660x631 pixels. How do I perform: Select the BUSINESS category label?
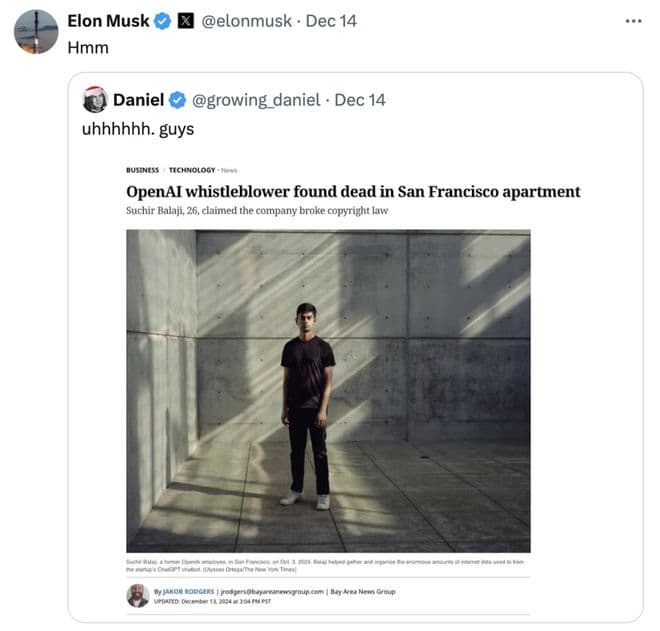coord(142,170)
